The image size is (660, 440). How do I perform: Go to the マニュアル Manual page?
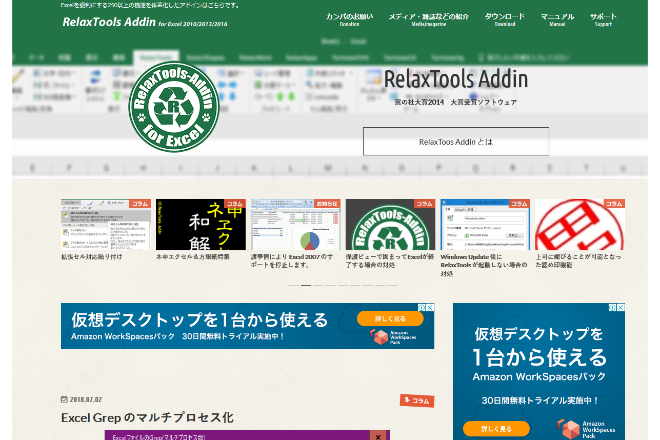pos(557,18)
